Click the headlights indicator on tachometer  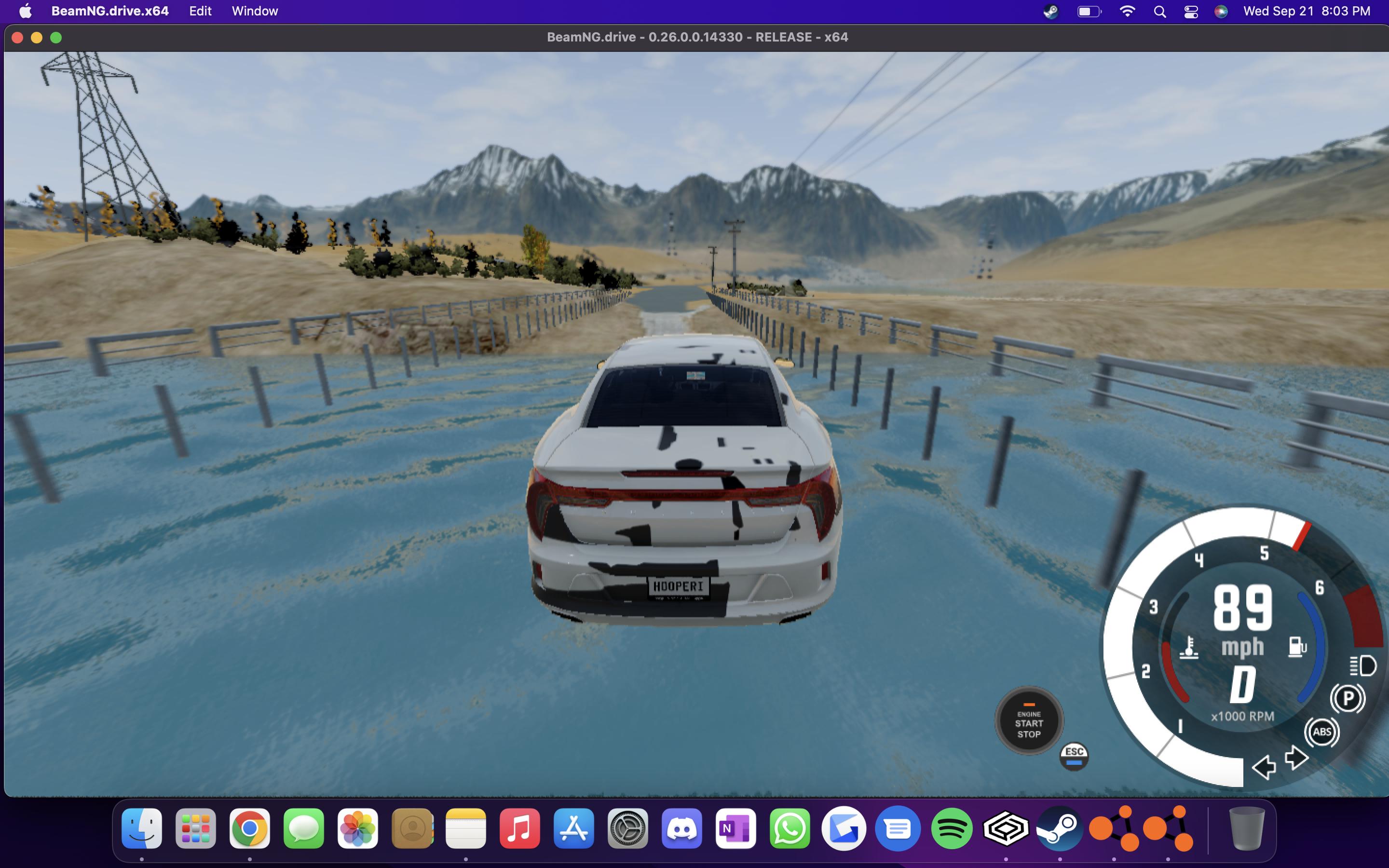(1362, 666)
